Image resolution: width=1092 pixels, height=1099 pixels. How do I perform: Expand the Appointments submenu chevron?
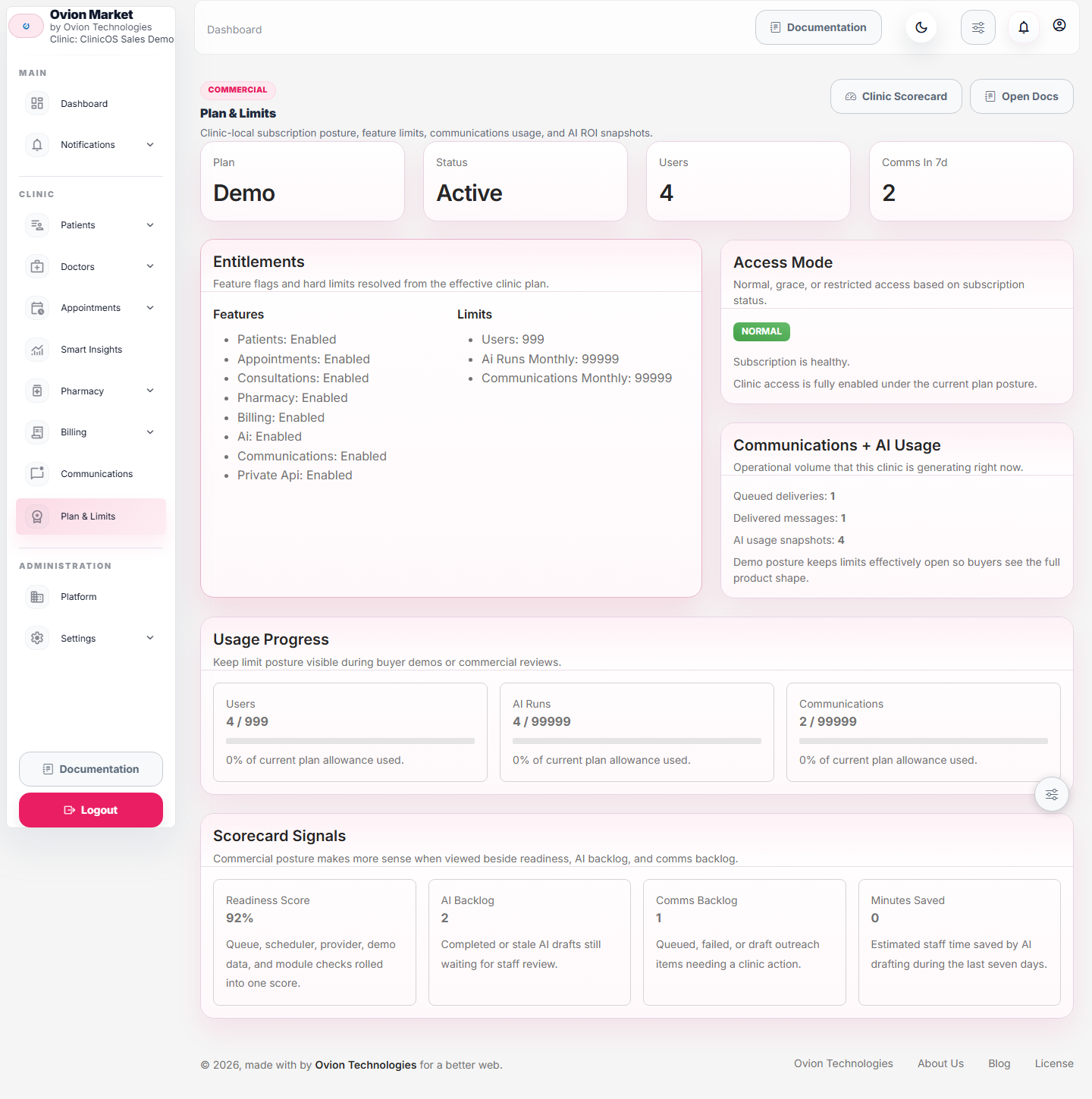click(x=150, y=308)
